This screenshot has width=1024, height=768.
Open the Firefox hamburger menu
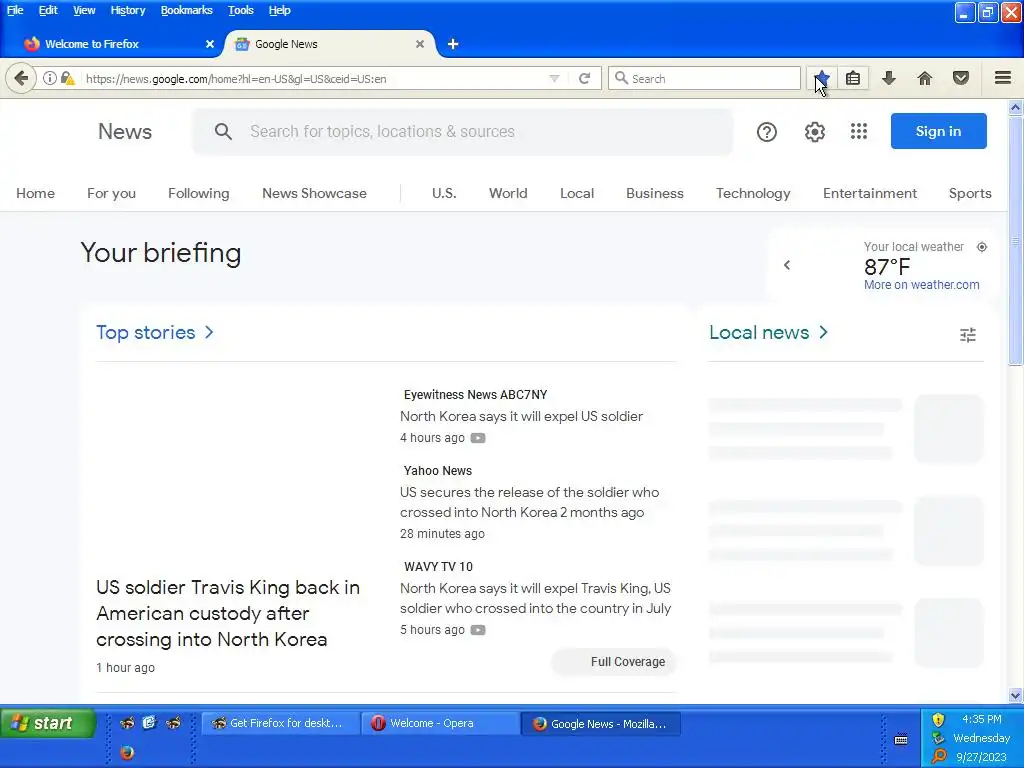pos(1003,78)
